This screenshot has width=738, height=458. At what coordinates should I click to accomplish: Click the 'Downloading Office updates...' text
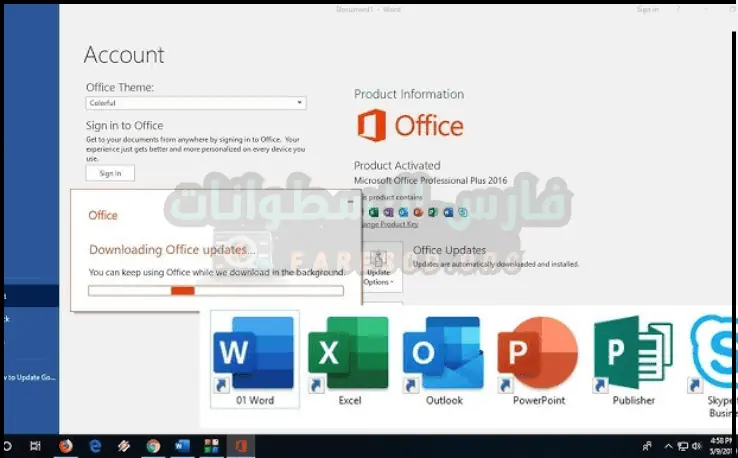click(172, 250)
